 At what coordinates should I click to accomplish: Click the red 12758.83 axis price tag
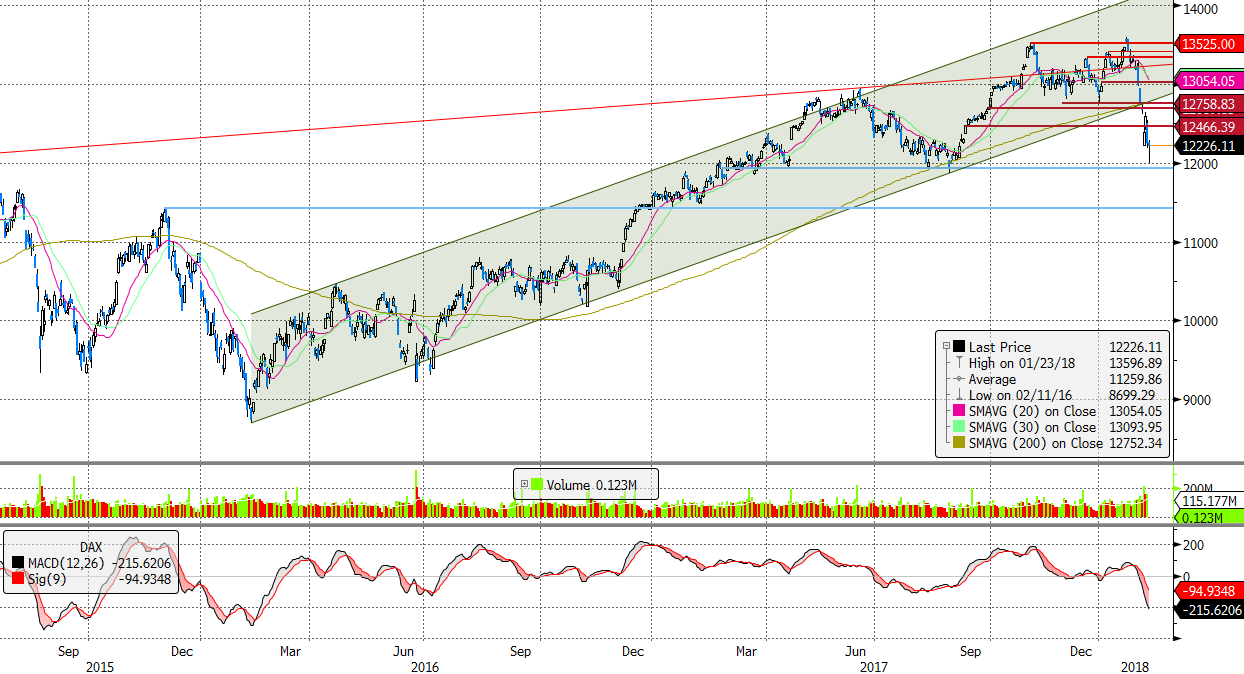click(x=1208, y=104)
